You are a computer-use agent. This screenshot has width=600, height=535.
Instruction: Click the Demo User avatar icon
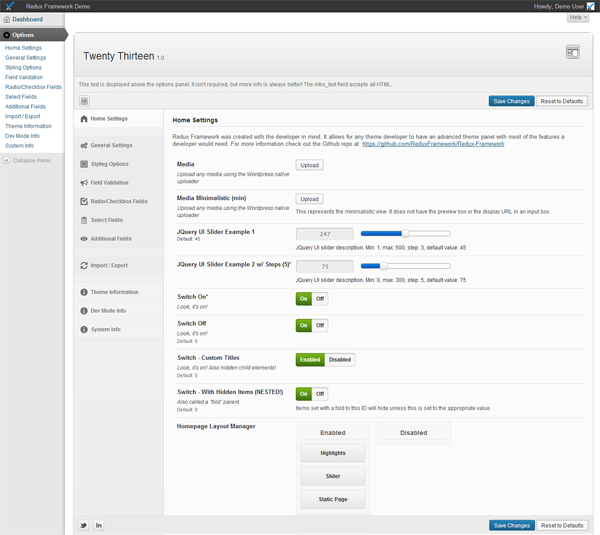point(590,6)
